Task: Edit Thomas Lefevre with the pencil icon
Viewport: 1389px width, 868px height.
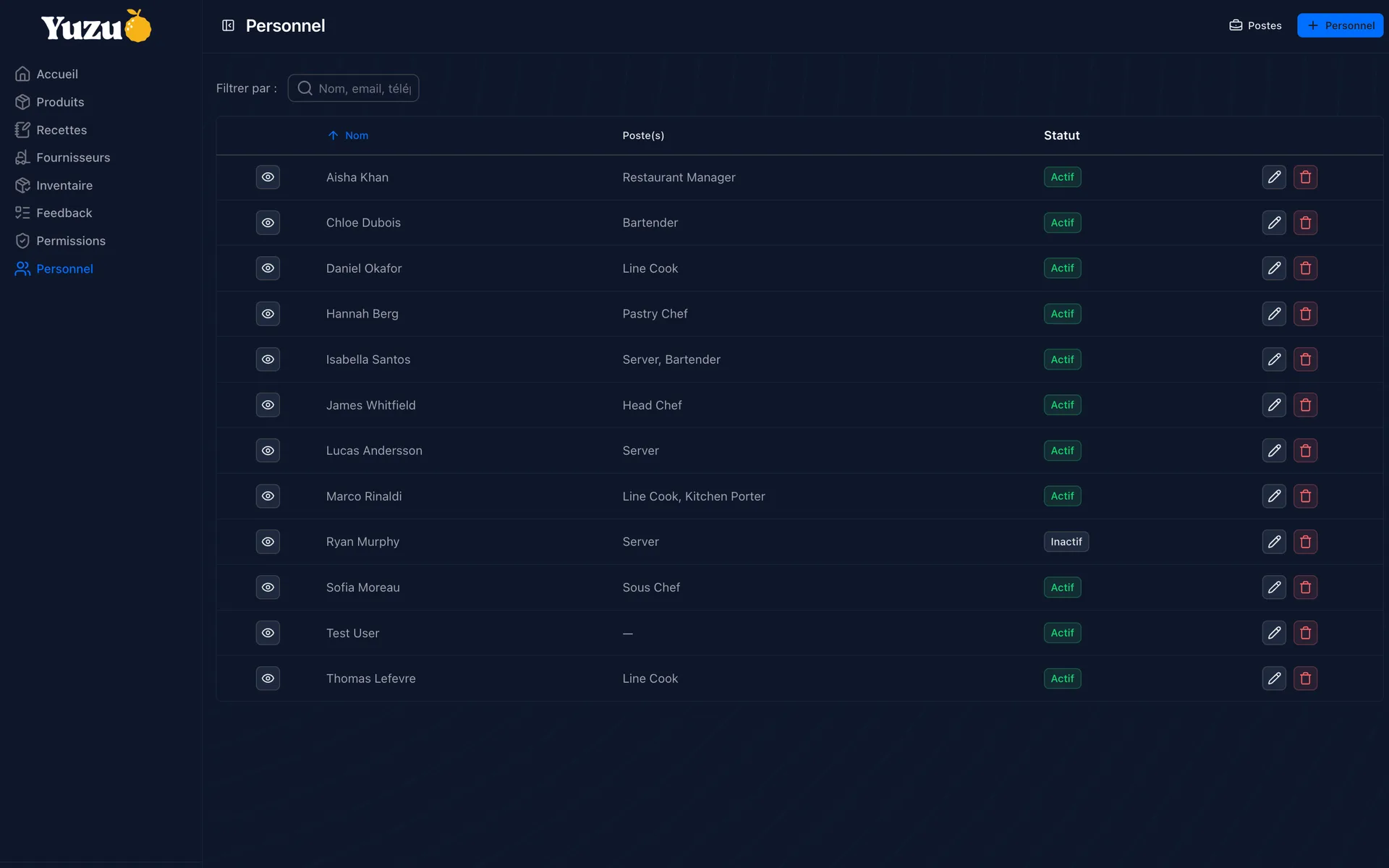Action: [1274, 678]
